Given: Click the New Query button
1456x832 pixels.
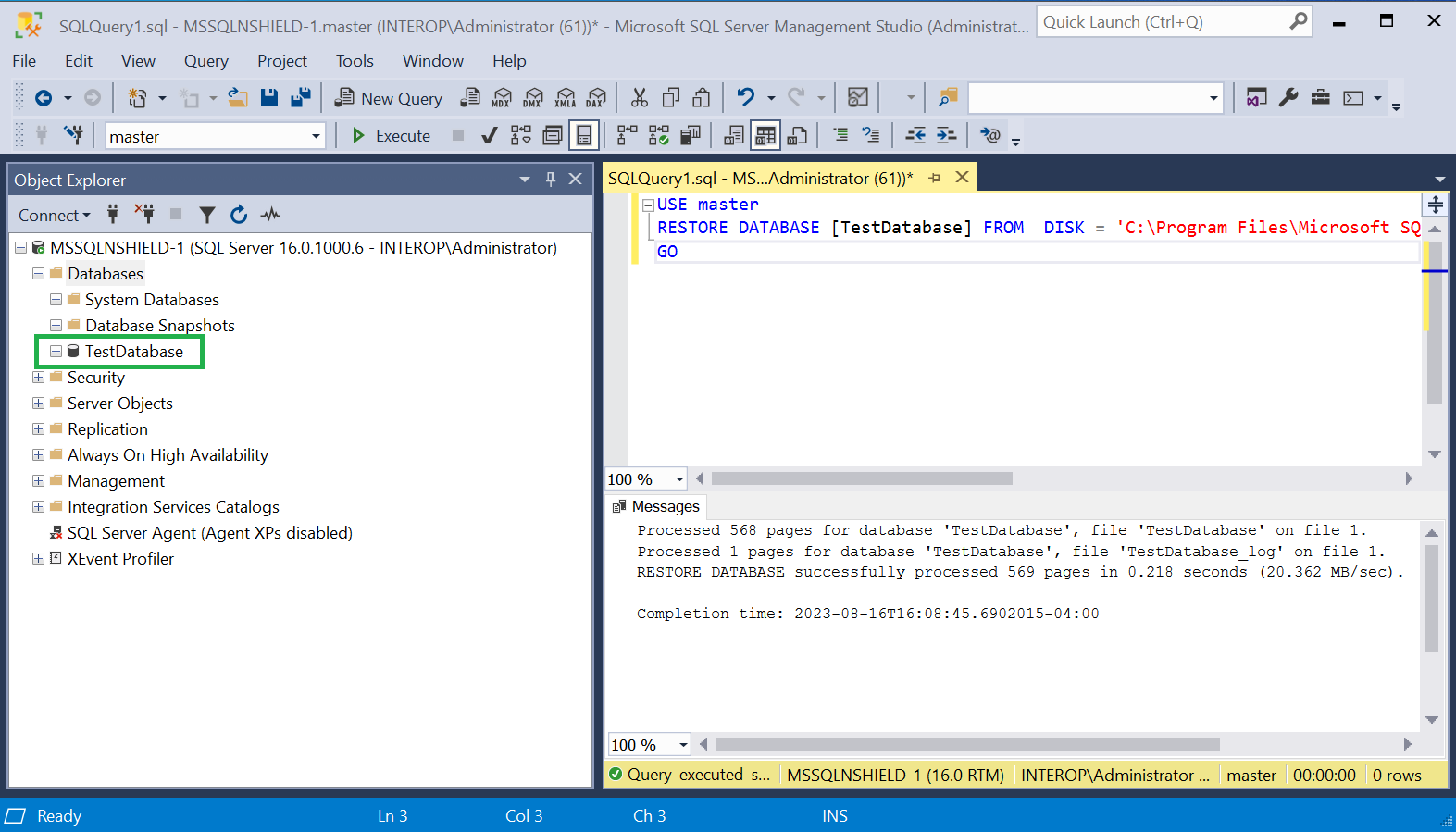Looking at the screenshot, I should point(389,98).
